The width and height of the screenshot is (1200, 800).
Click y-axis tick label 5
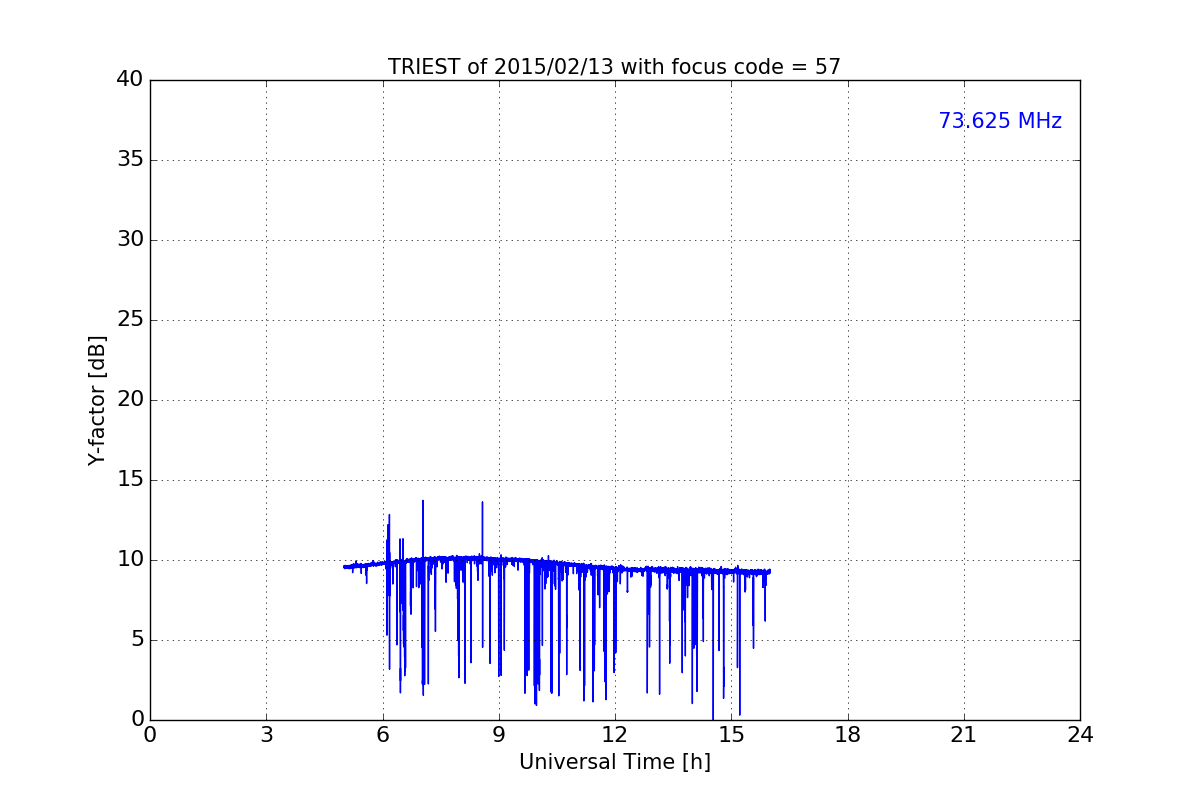(x=136, y=640)
